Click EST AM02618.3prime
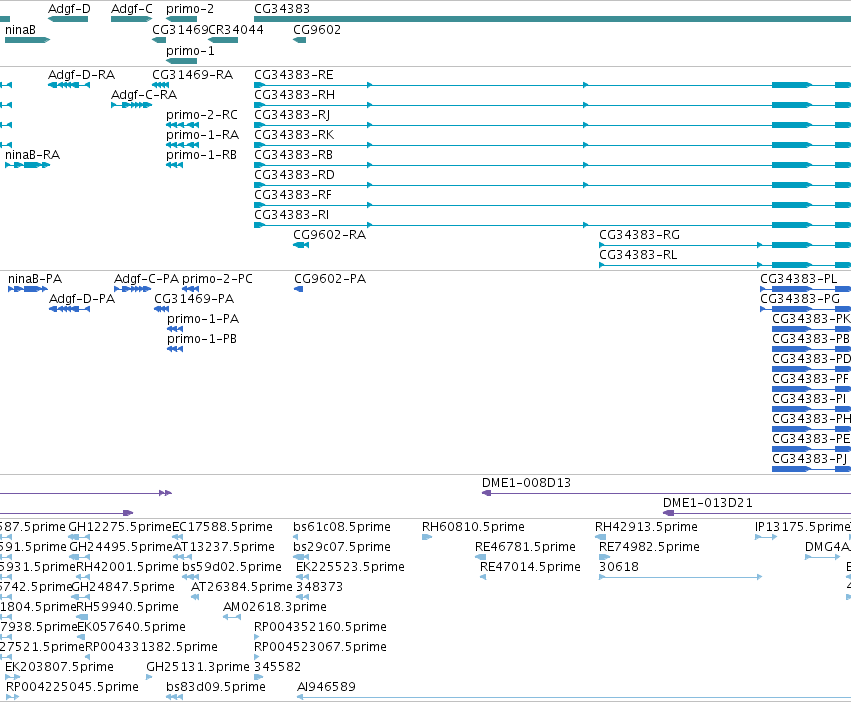Screen dimensions: 851x702 (x=275, y=607)
